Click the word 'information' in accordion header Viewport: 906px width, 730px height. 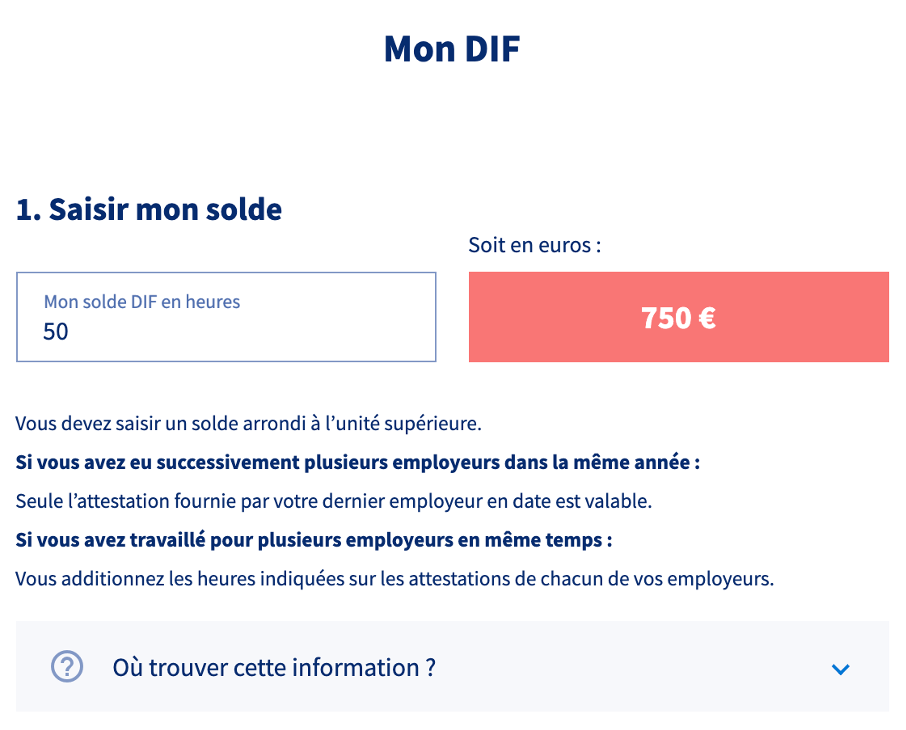tap(355, 668)
